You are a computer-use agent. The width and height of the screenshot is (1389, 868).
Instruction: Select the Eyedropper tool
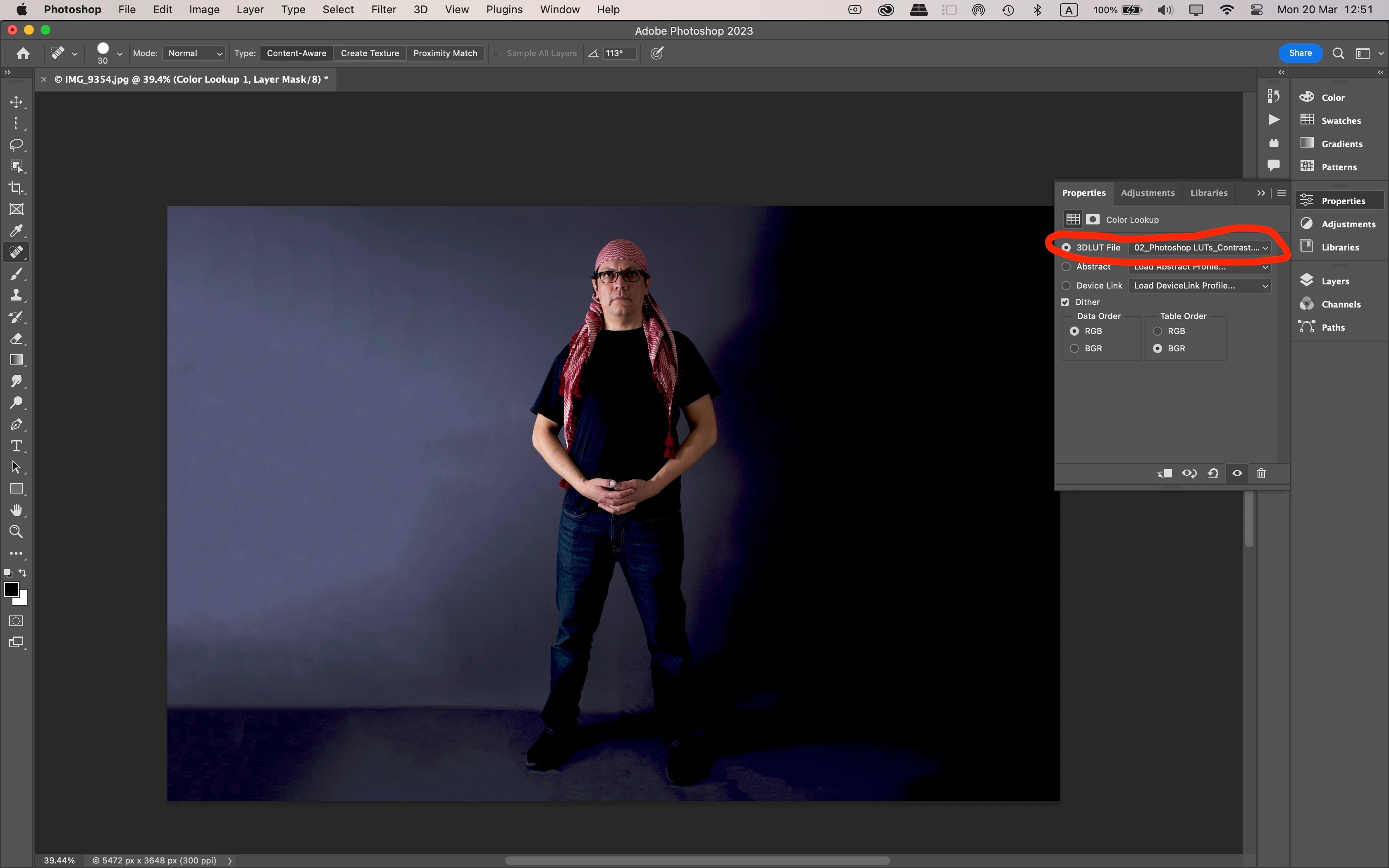click(16, 231)
